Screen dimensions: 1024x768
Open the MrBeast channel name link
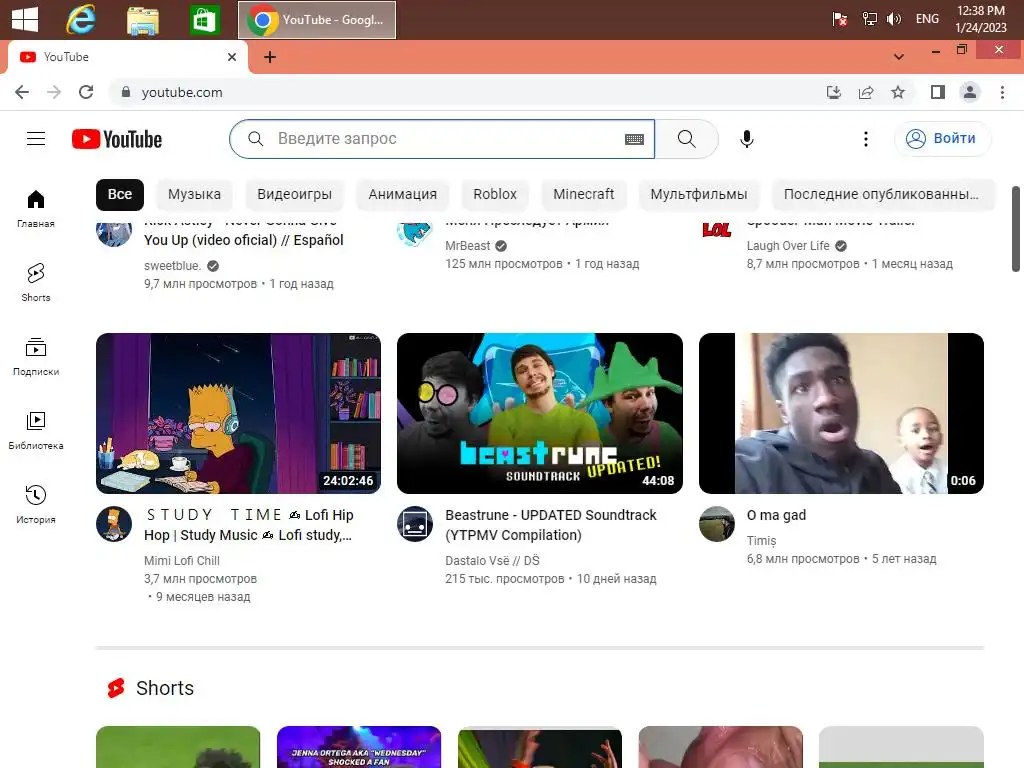(x=468, y=246)
